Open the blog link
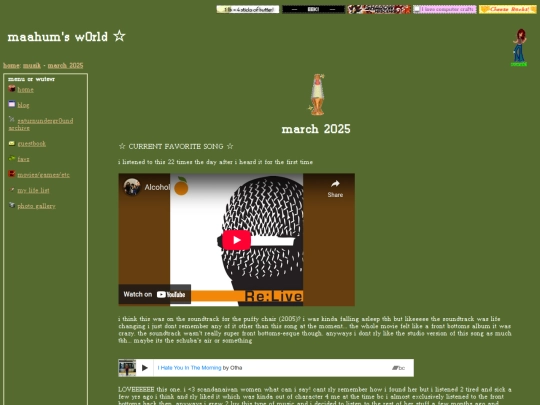Viewport: 540px width, 405px height. (23, 105)
